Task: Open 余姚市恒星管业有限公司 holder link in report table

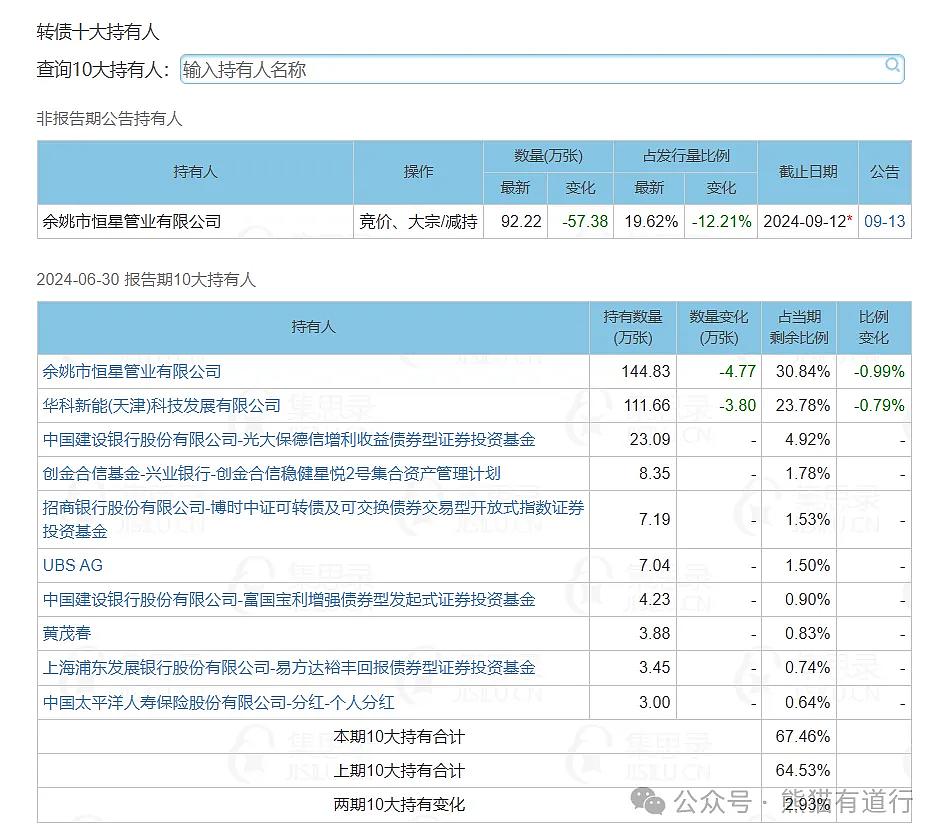Action: [132, 371]
